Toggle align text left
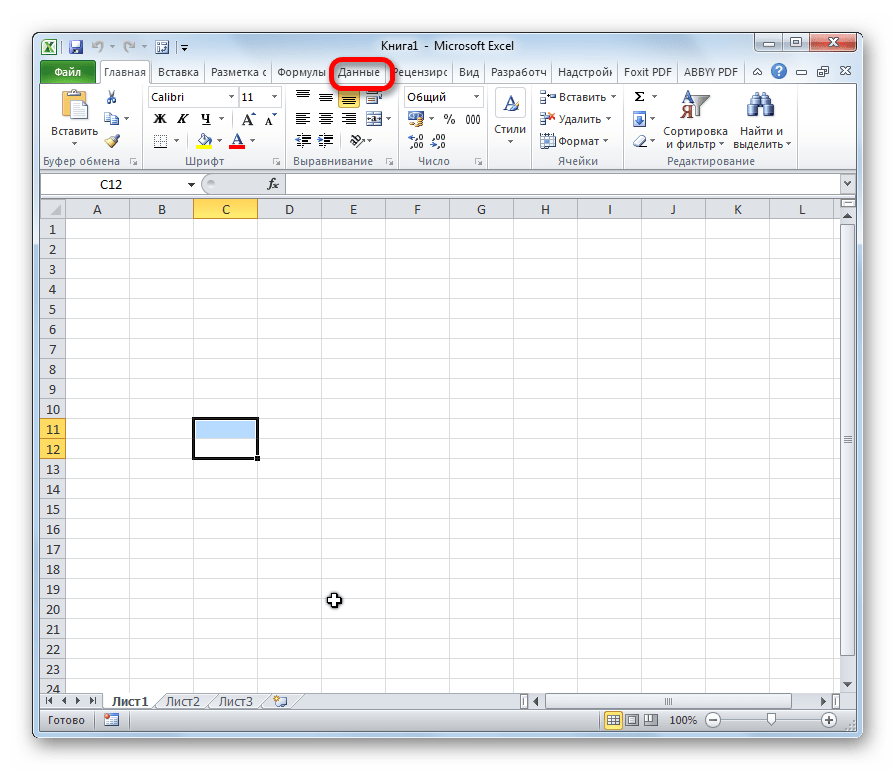 click(x=303, y=119)
